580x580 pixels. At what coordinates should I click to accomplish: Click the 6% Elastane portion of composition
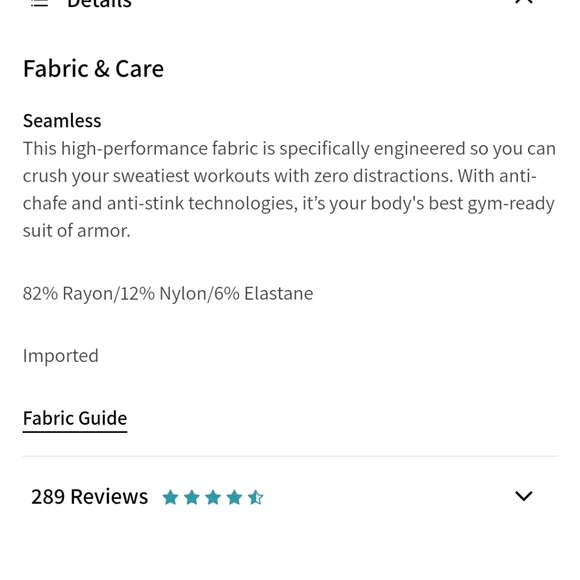click(x=263, y=294)
